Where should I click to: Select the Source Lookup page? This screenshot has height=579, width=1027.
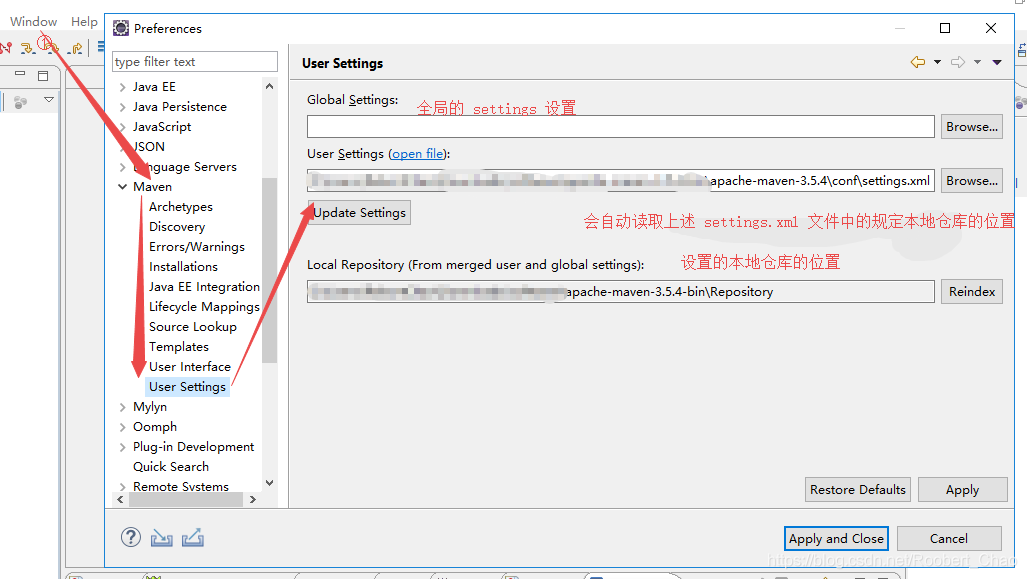(x=193, y=327)
